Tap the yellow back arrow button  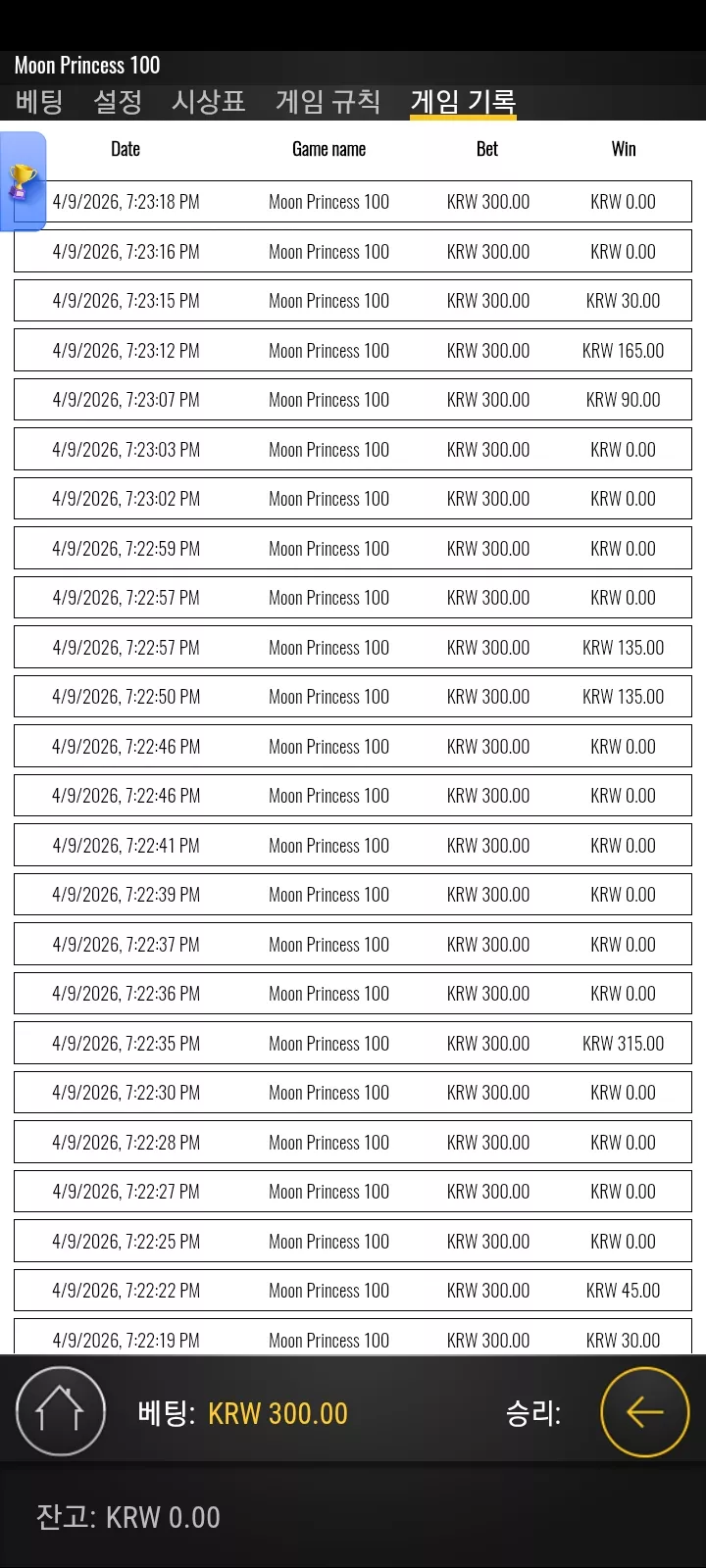pyautogui.click(x=645, y=1412)
